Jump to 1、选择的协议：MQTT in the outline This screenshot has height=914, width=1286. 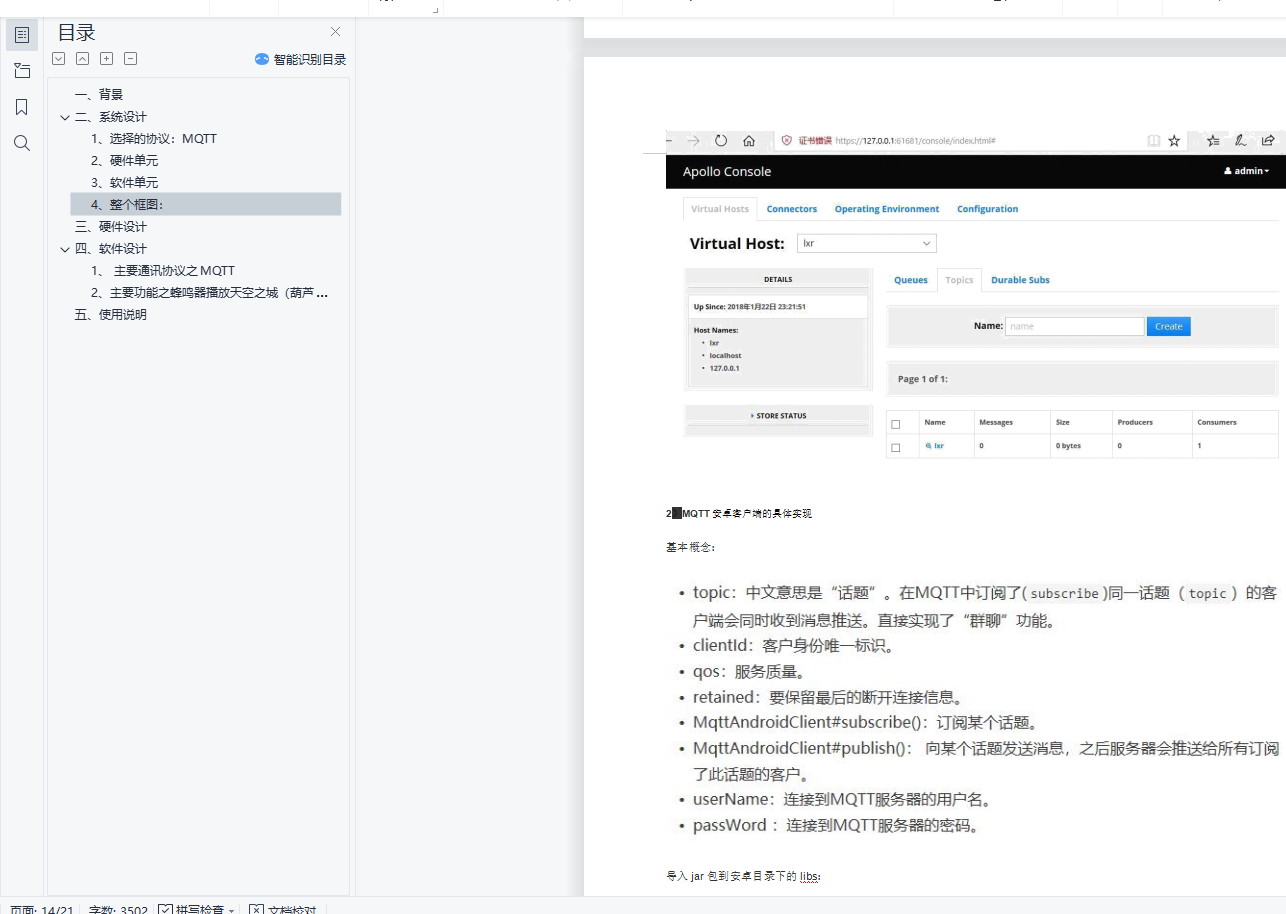[x=154, y=139]
